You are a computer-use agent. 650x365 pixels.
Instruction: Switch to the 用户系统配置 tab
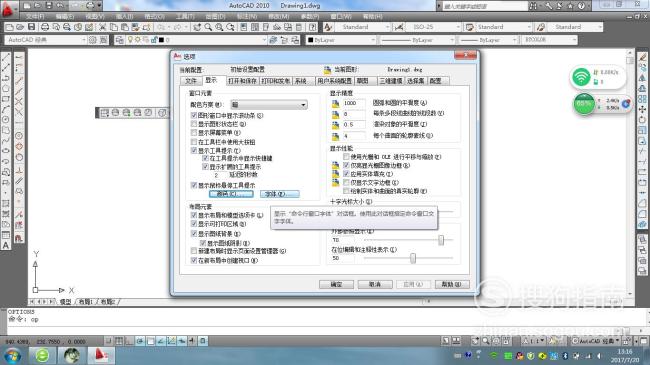[334, 81]
